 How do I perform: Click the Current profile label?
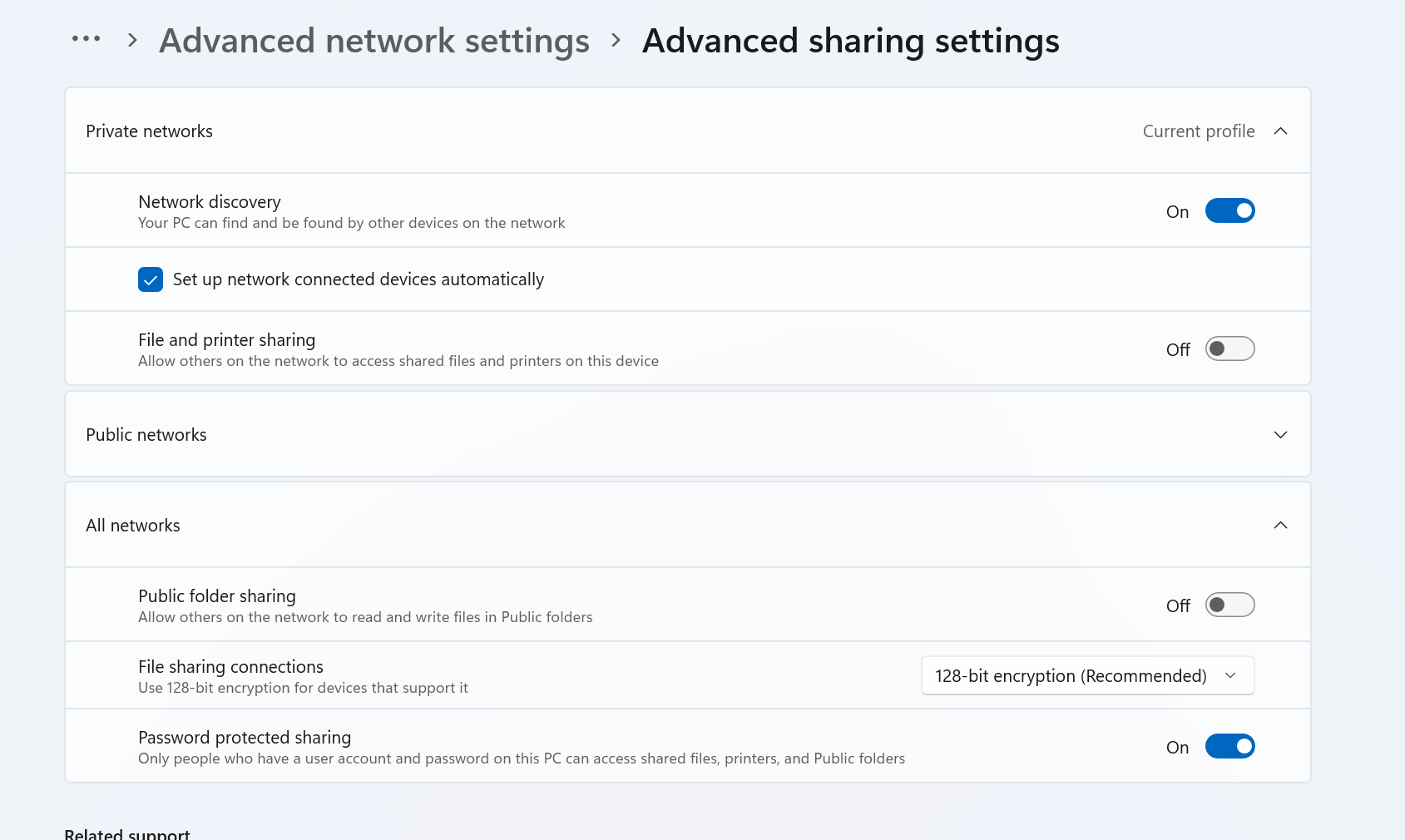point(1199,131)
